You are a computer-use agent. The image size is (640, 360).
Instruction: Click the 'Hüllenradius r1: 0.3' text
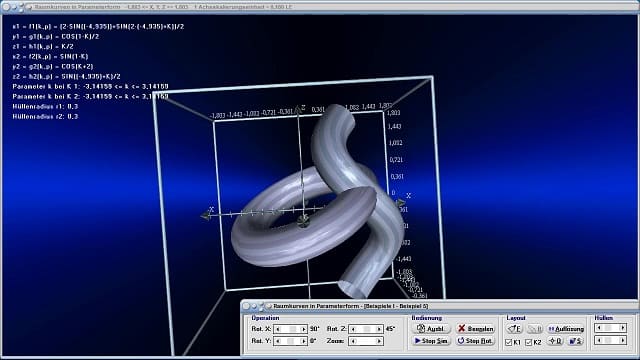[x=45, y=106]
